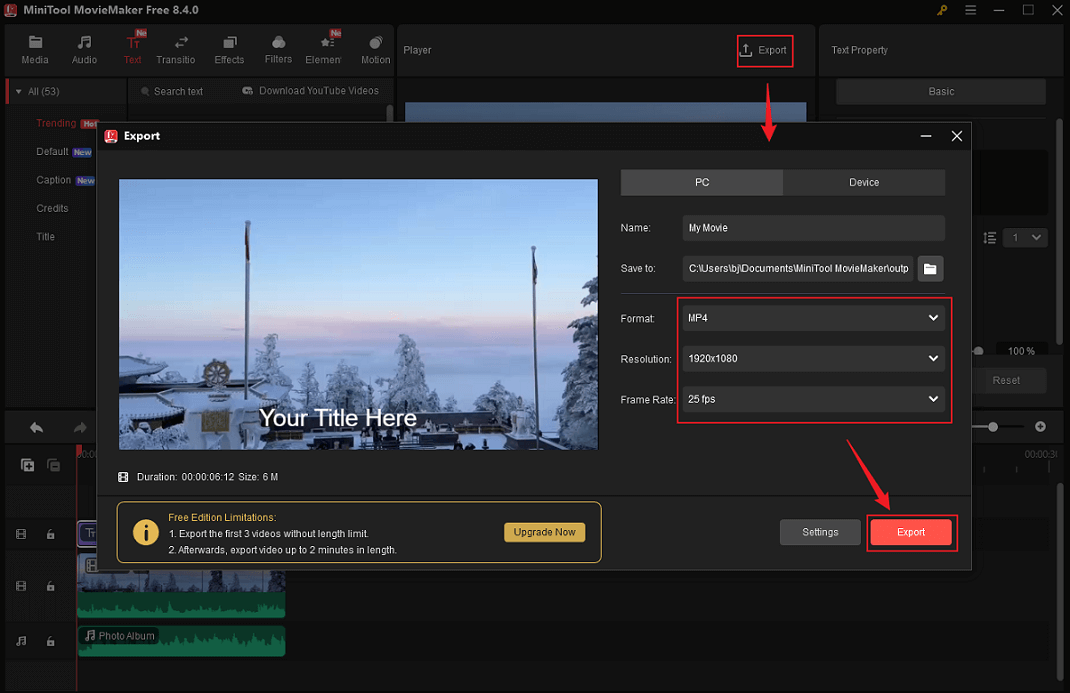
Task: Click the Upgrade Now button
Action: click(x=544, y=532)
